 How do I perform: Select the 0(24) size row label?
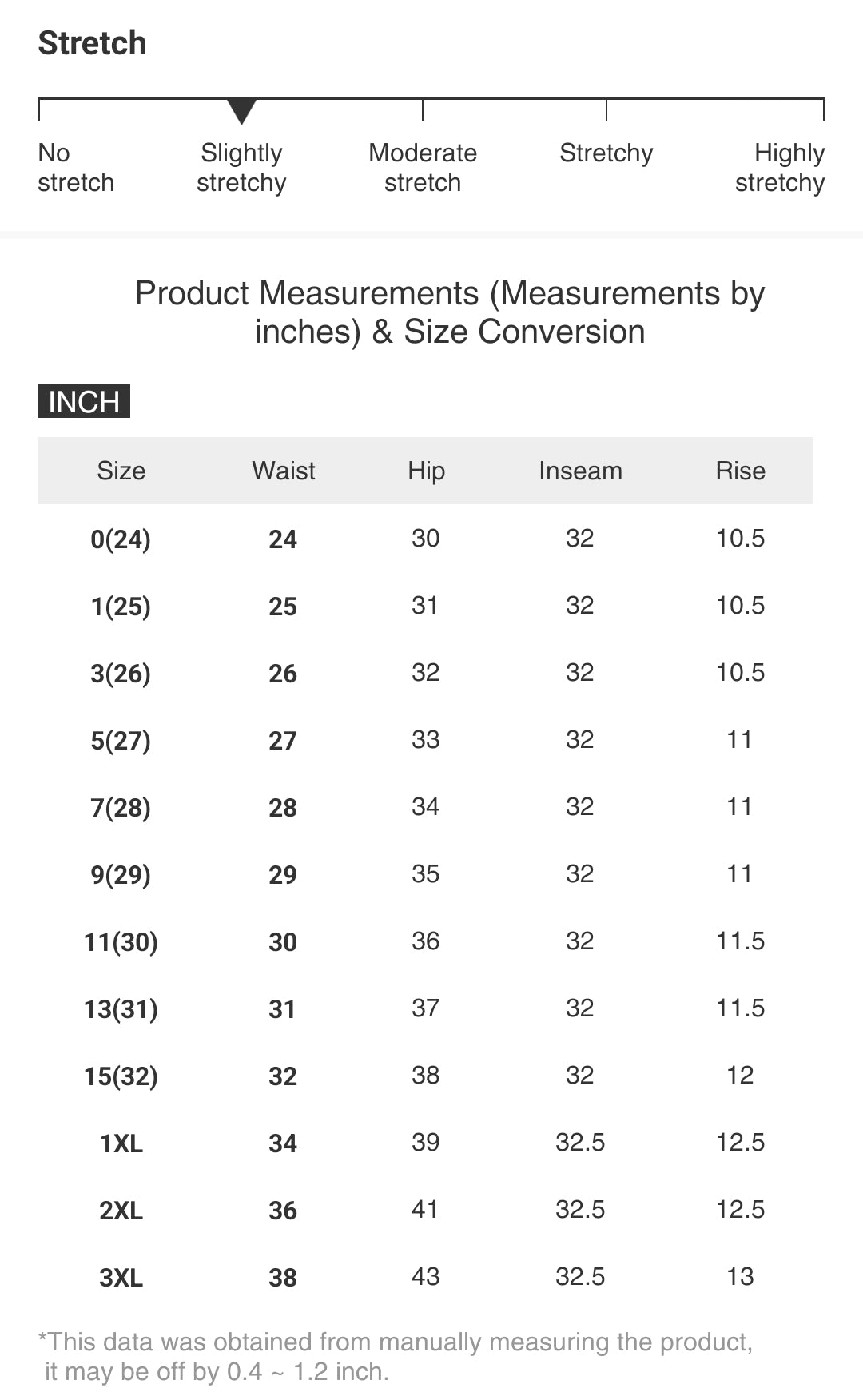pyautogui.click(x=121, y=539)
